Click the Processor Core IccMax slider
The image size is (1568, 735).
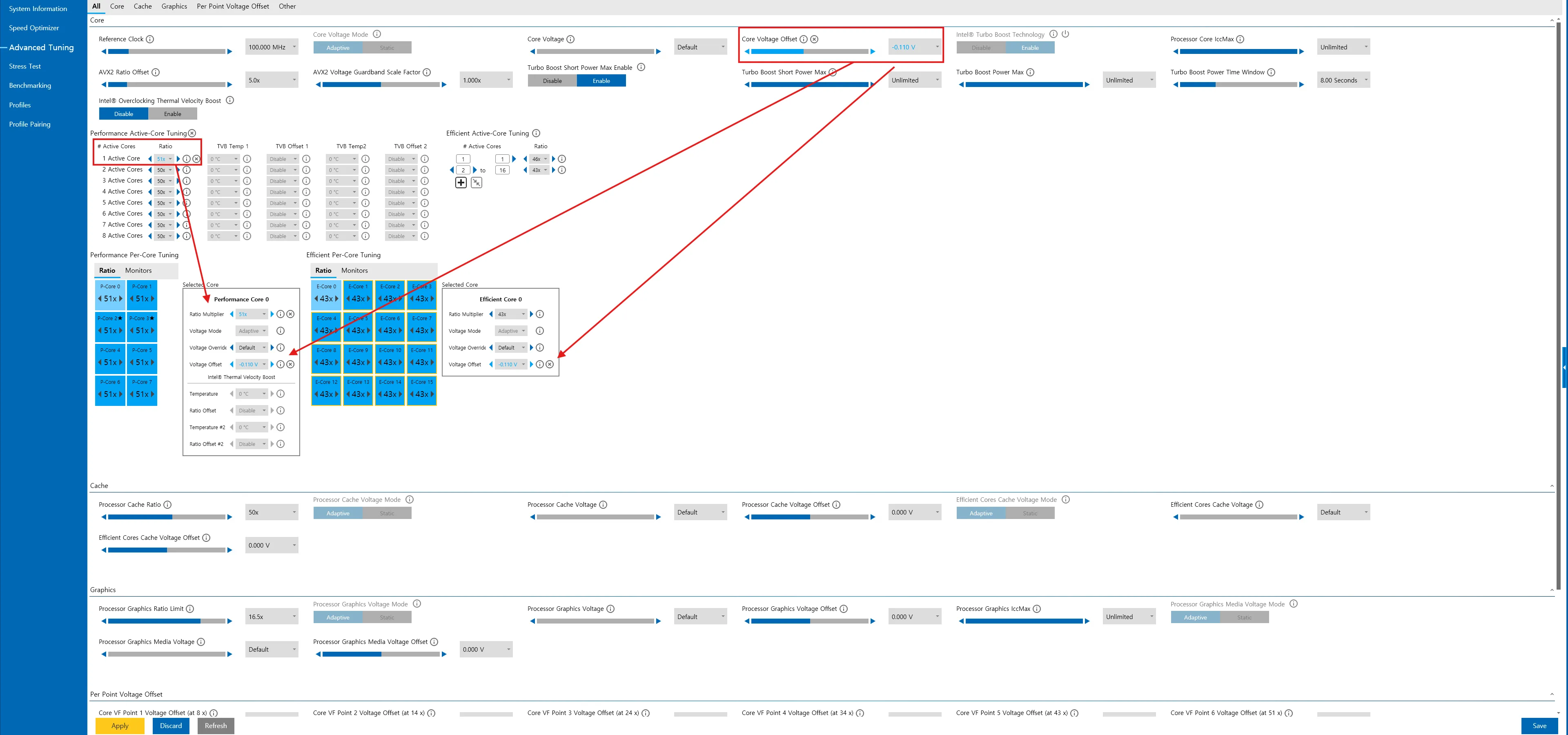coord(1238,52)
